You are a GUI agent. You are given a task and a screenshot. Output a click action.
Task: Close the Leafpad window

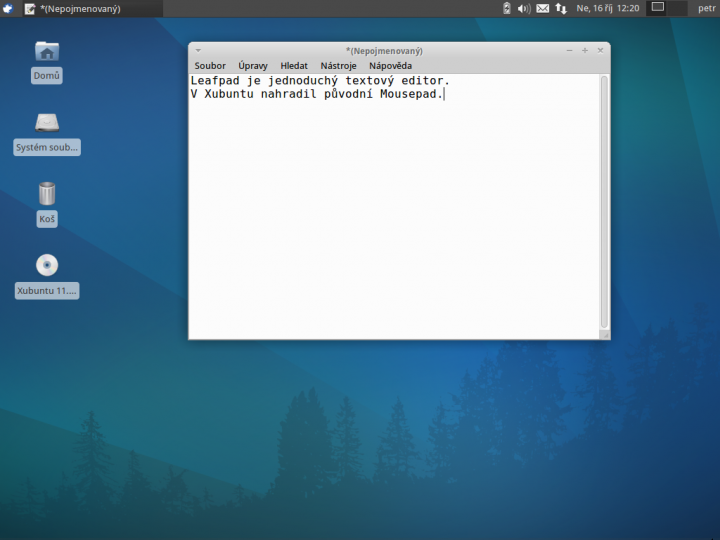click(600, 51)
